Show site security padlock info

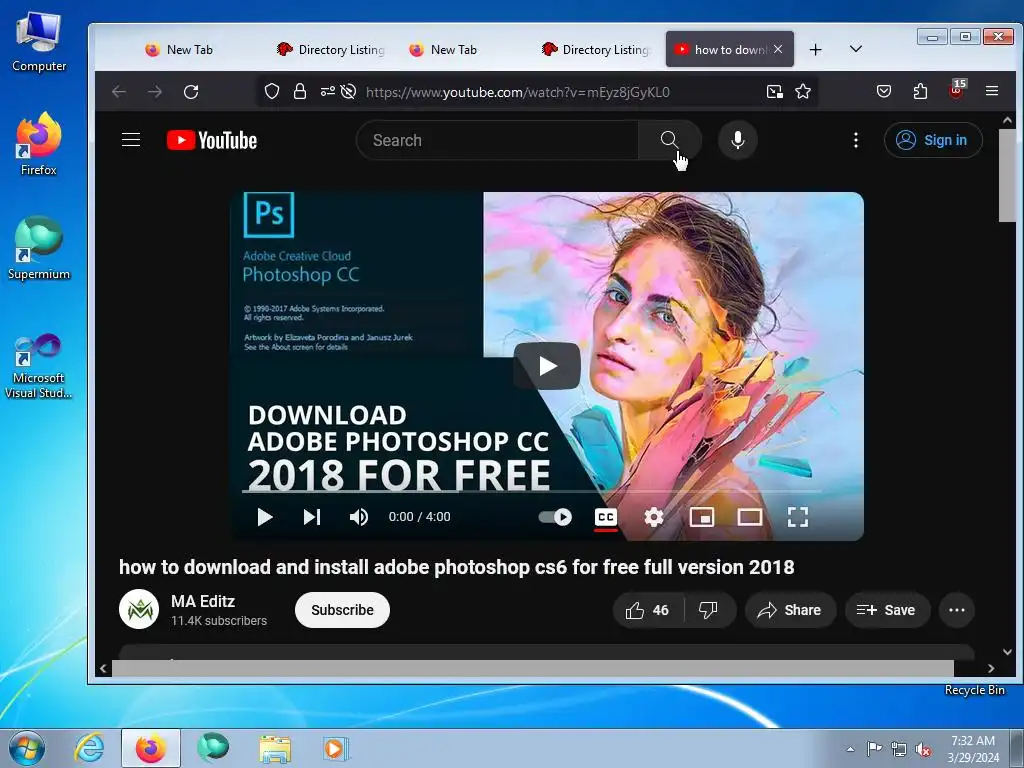[x=300, y=91]
